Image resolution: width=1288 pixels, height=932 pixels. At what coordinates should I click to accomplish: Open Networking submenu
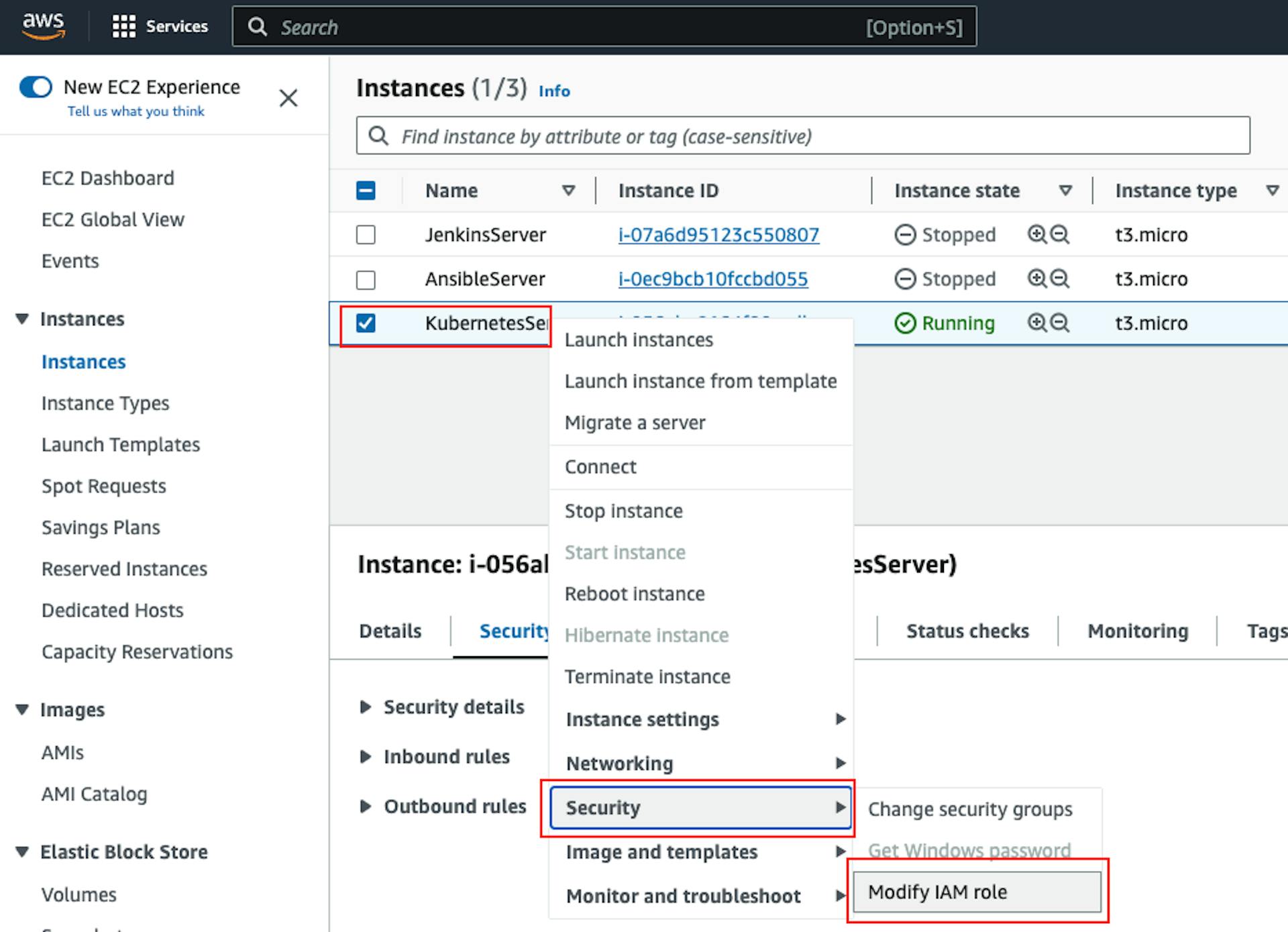coord(701,764)
